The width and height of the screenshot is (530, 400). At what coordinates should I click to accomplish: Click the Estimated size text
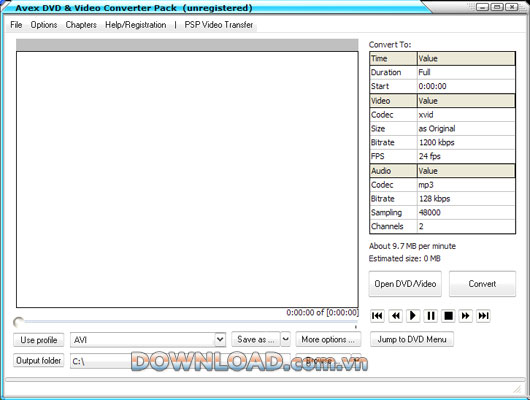tap(405, 259)
